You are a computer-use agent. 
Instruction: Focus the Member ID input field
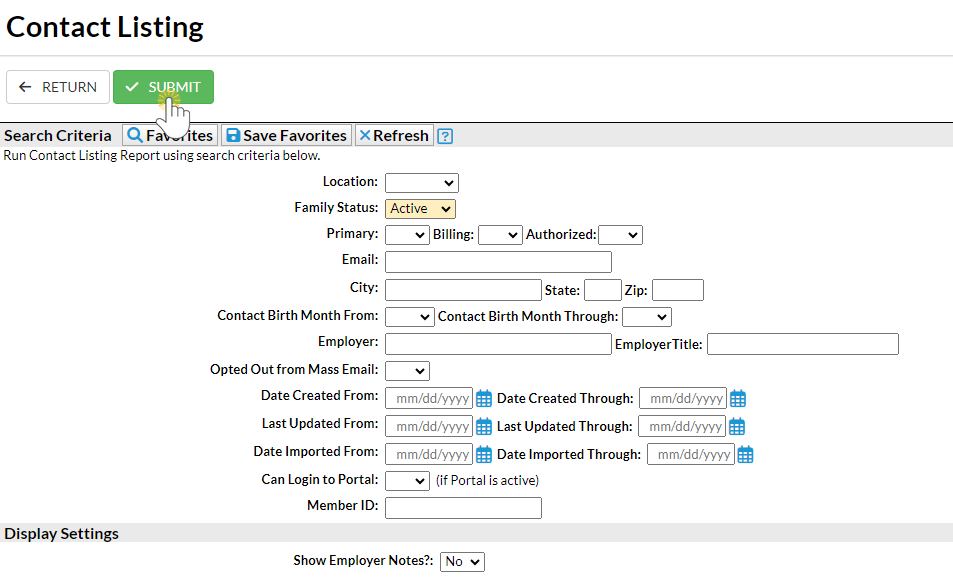click(x=463, y=508)
